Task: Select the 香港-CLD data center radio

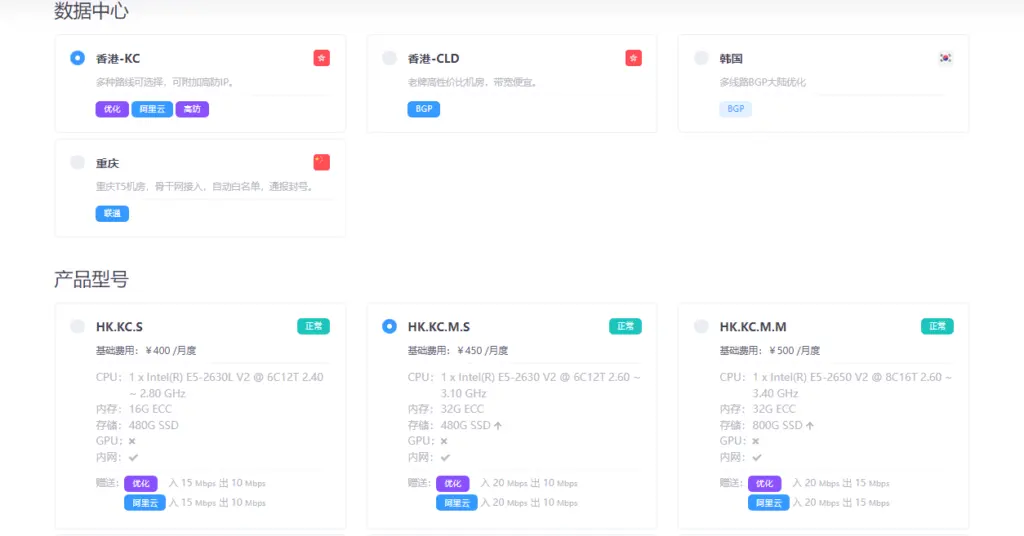Action: pyautogui.click(x=389, y=58)
